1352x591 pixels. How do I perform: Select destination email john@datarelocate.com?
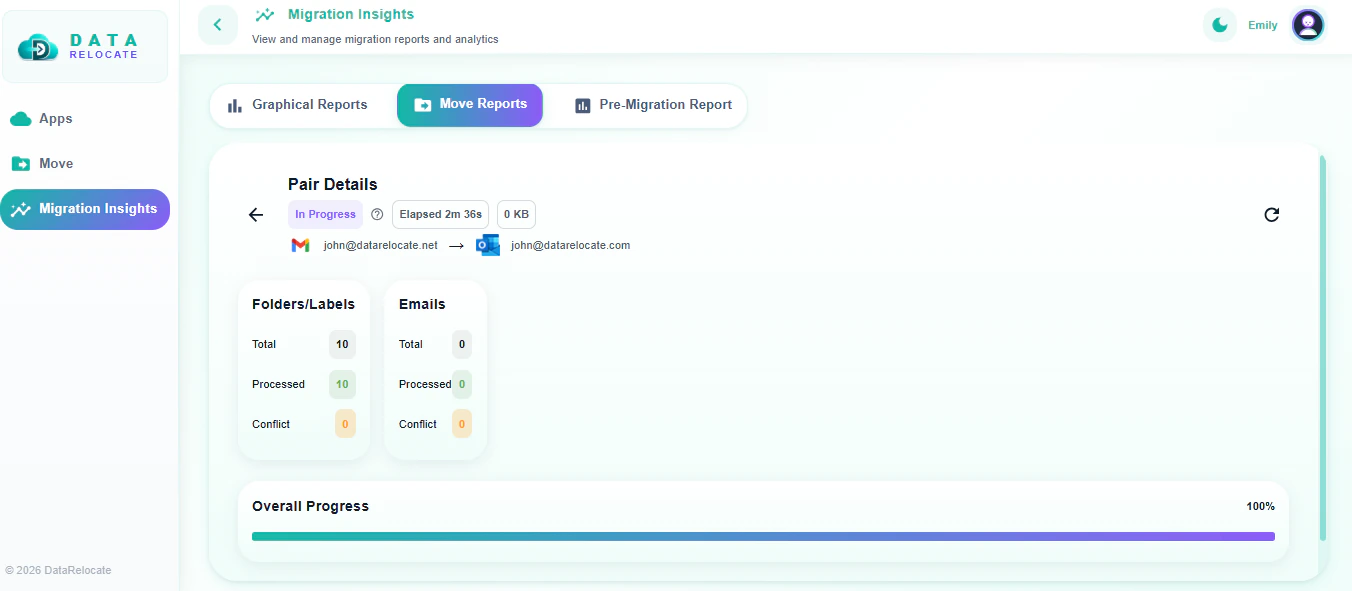pos(570,246)
